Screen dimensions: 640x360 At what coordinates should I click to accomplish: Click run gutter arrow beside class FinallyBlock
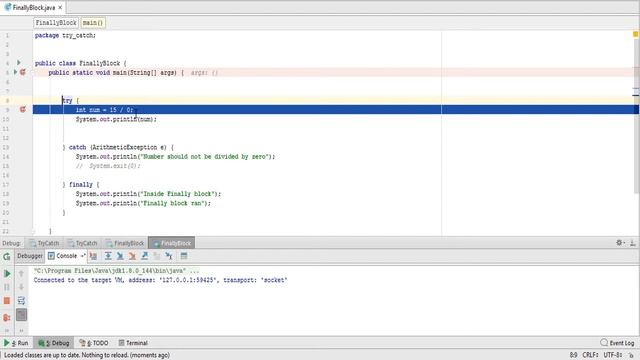19,63
